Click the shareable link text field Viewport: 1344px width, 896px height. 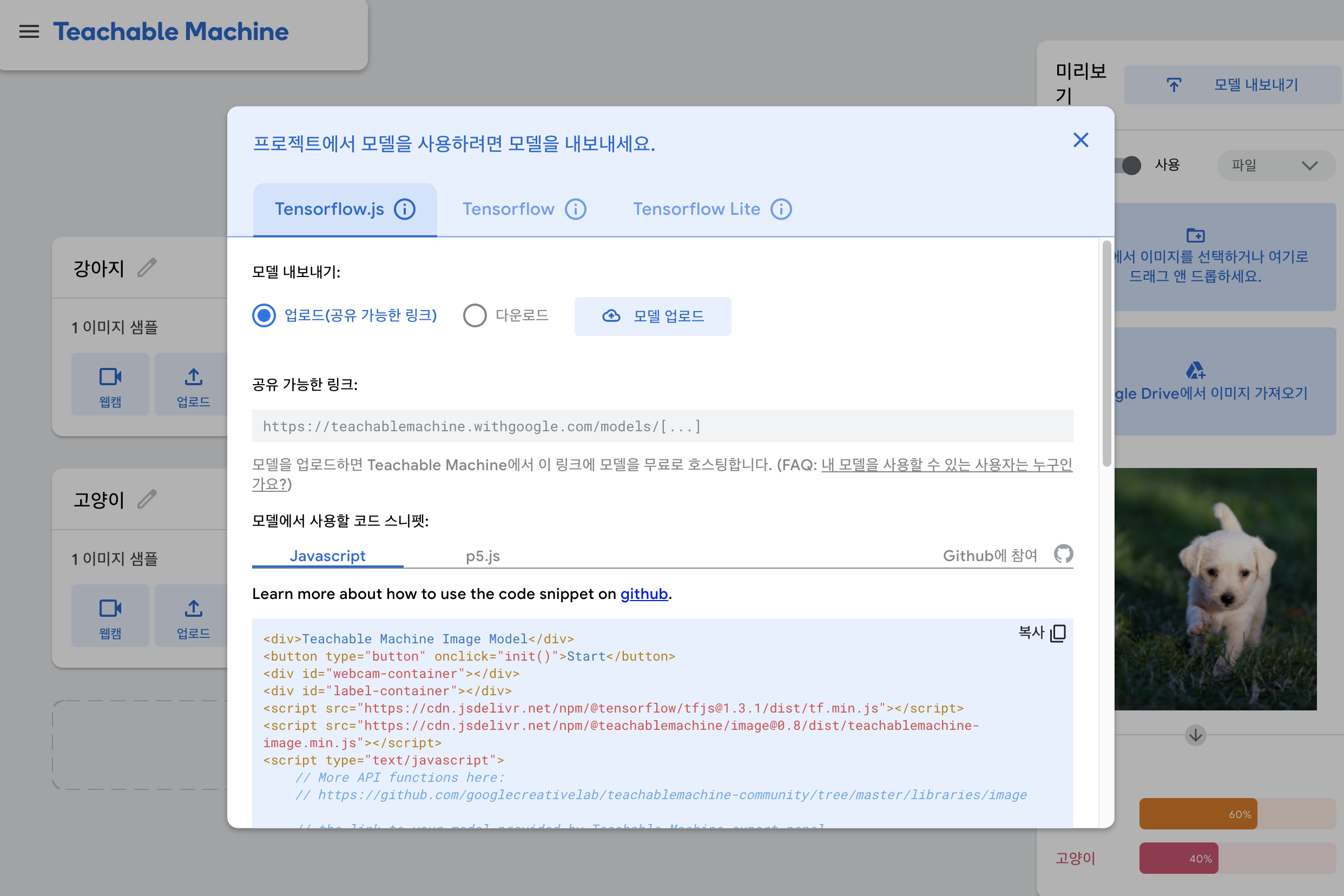point(662,426)
